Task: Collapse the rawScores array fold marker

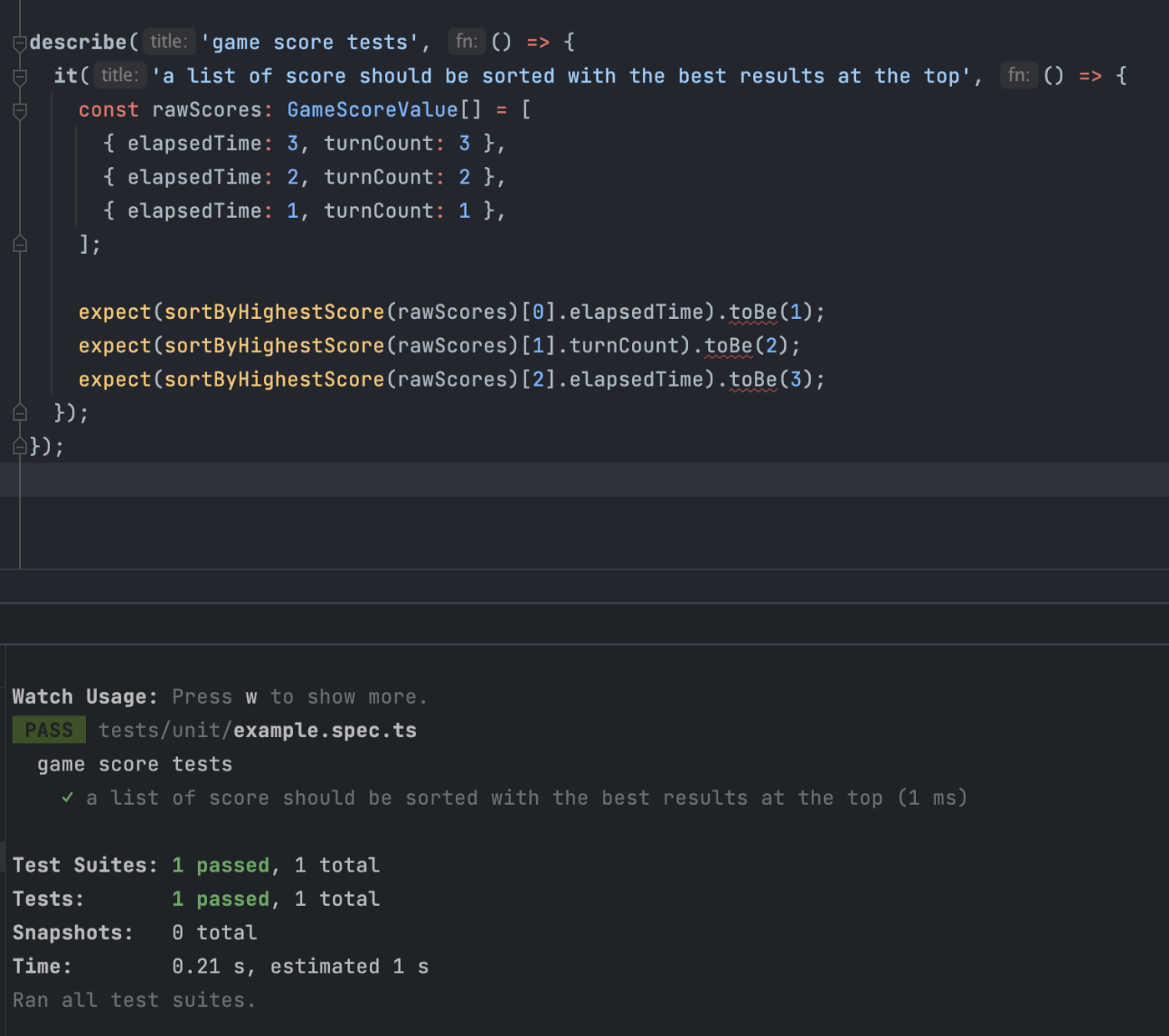Action: coord(20,110)
